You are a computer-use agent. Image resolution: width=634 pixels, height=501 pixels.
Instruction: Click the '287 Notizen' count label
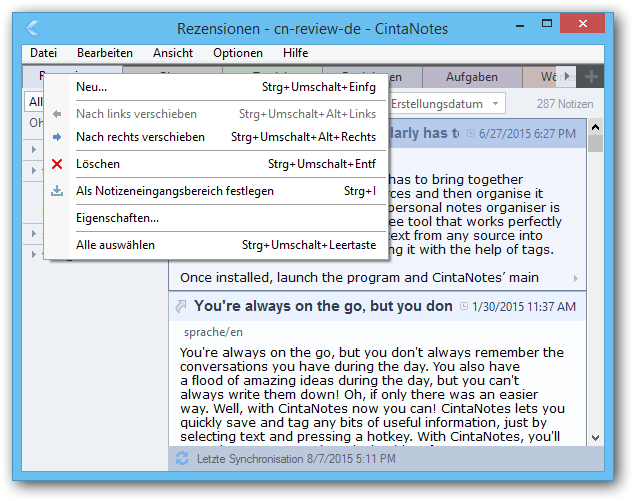[x=565, y=104]
